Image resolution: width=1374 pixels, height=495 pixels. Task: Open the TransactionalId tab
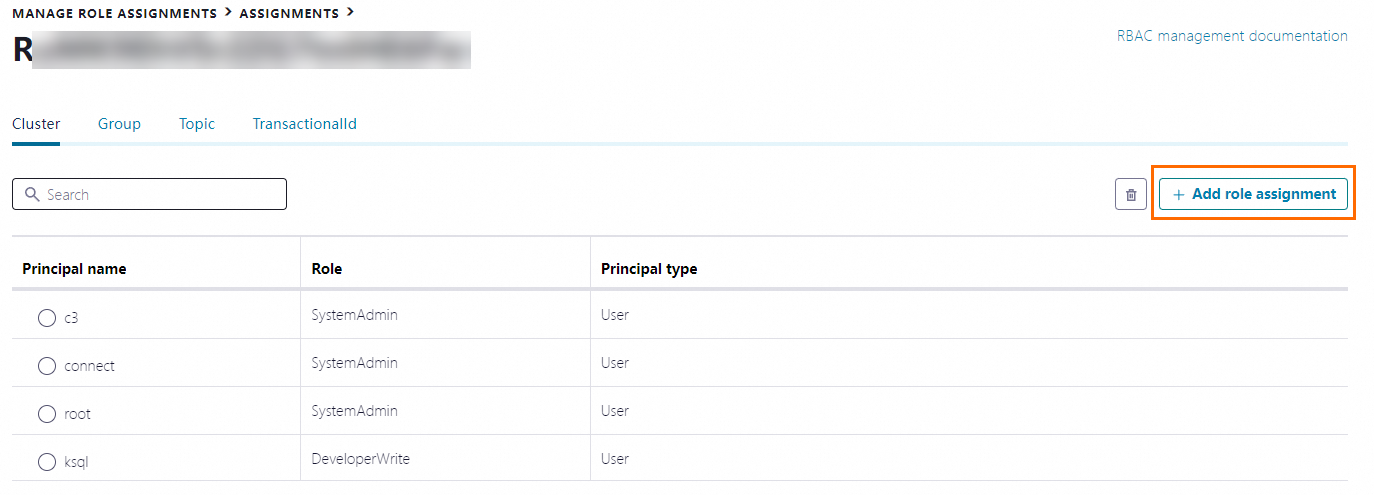click(304, 124)
